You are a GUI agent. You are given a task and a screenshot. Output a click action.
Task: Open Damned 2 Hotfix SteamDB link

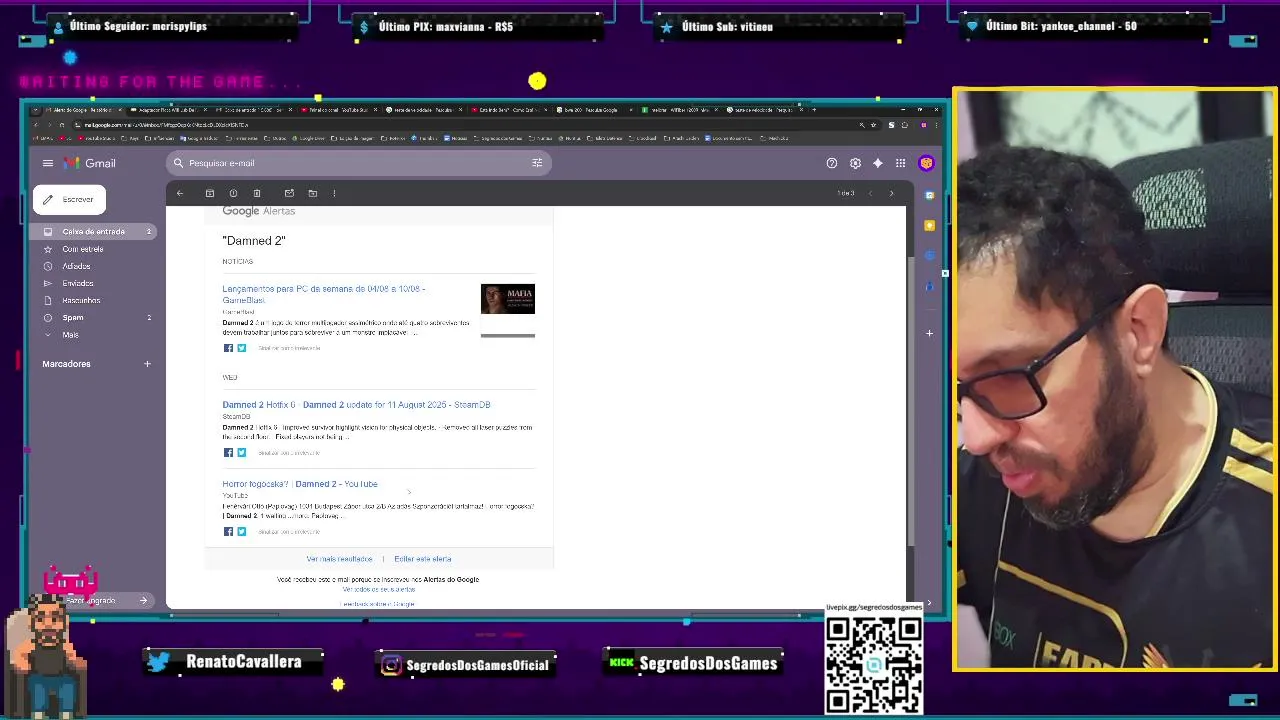tap(356, 405)
